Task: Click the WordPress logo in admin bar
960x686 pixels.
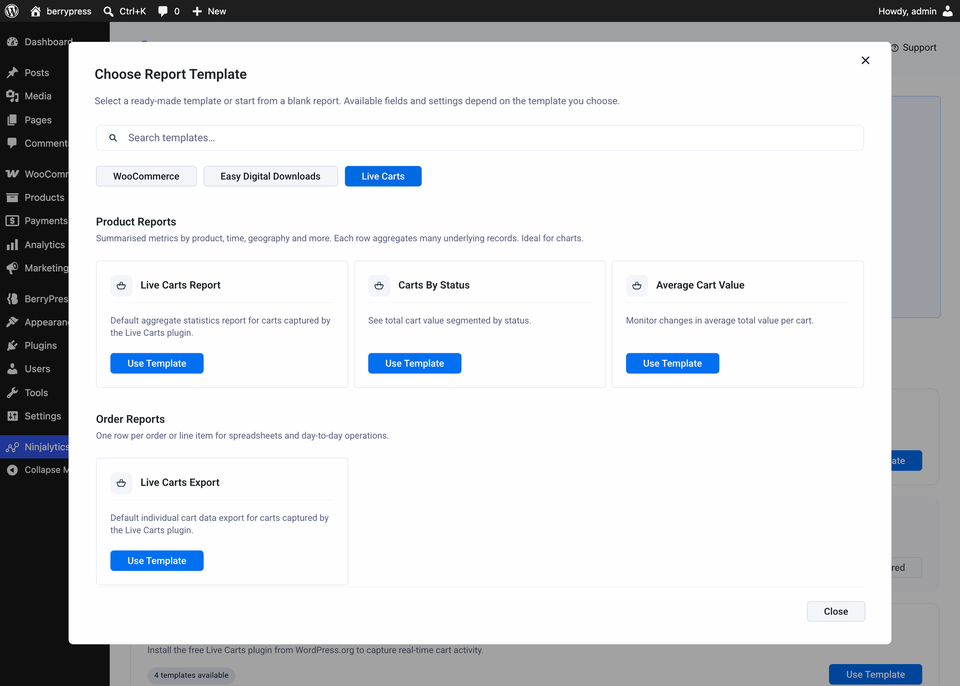Action: click(12, 11)
